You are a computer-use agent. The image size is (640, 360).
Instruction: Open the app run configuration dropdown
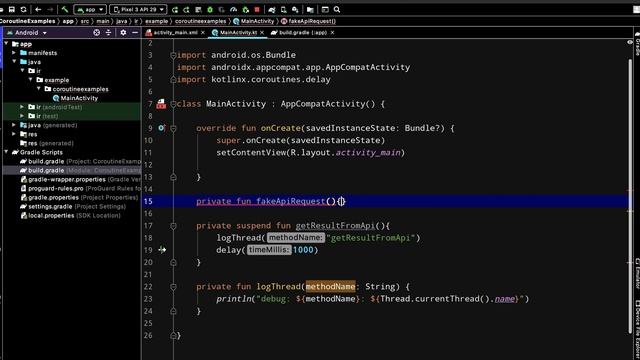90,9
